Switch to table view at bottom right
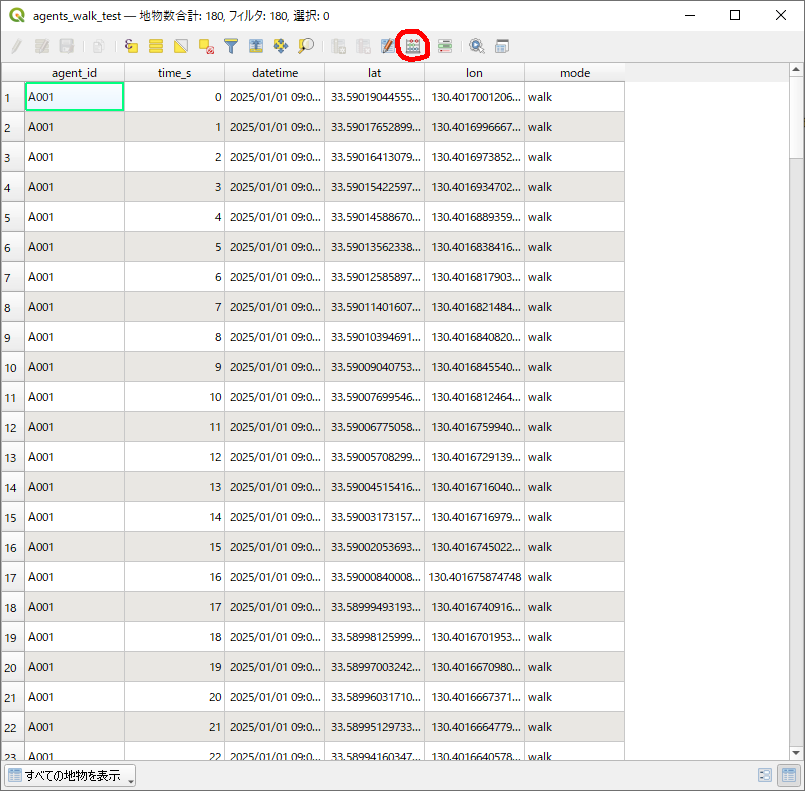 tap(788, 775)
